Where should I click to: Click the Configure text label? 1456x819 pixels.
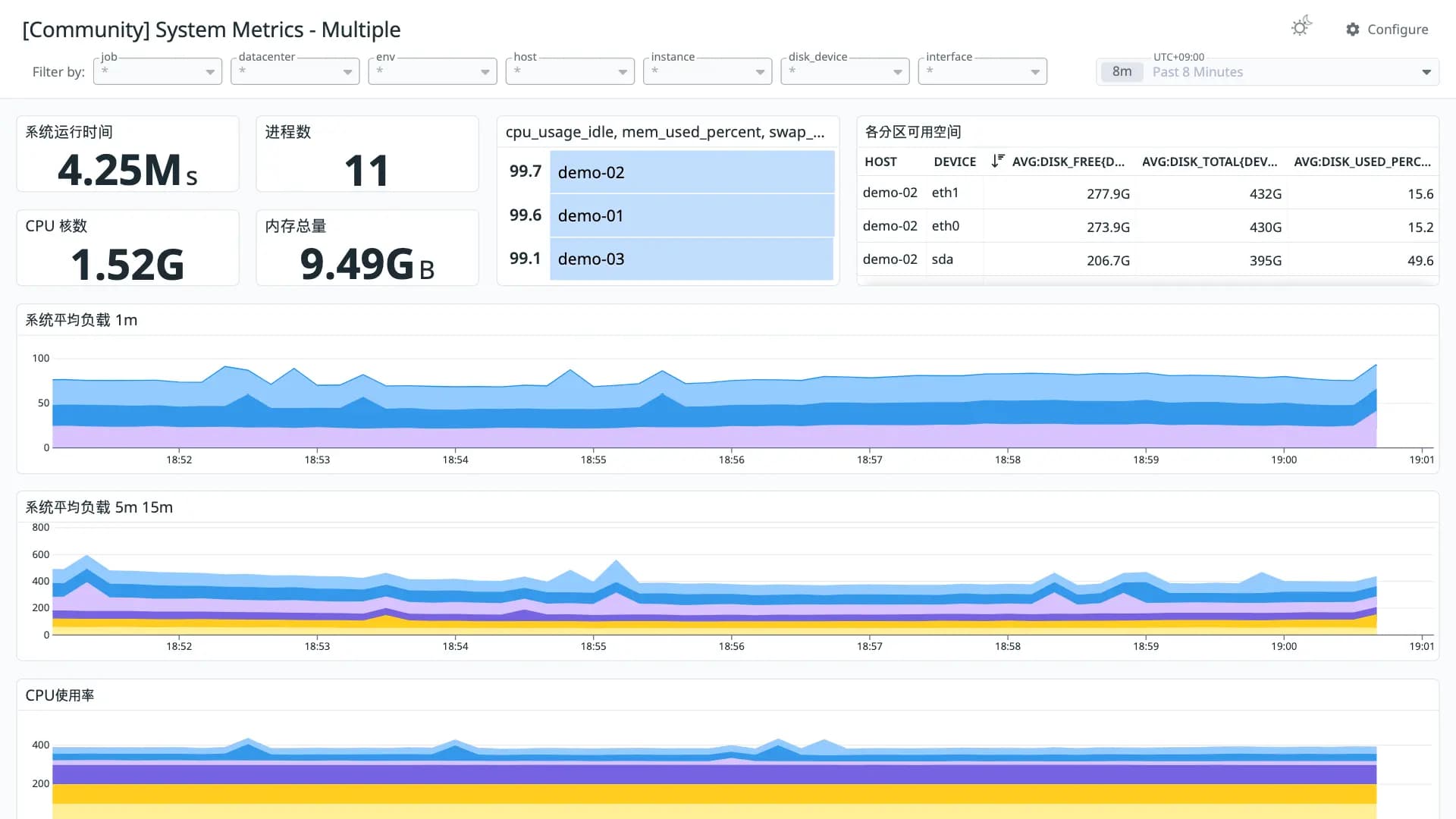point(1398,29)
